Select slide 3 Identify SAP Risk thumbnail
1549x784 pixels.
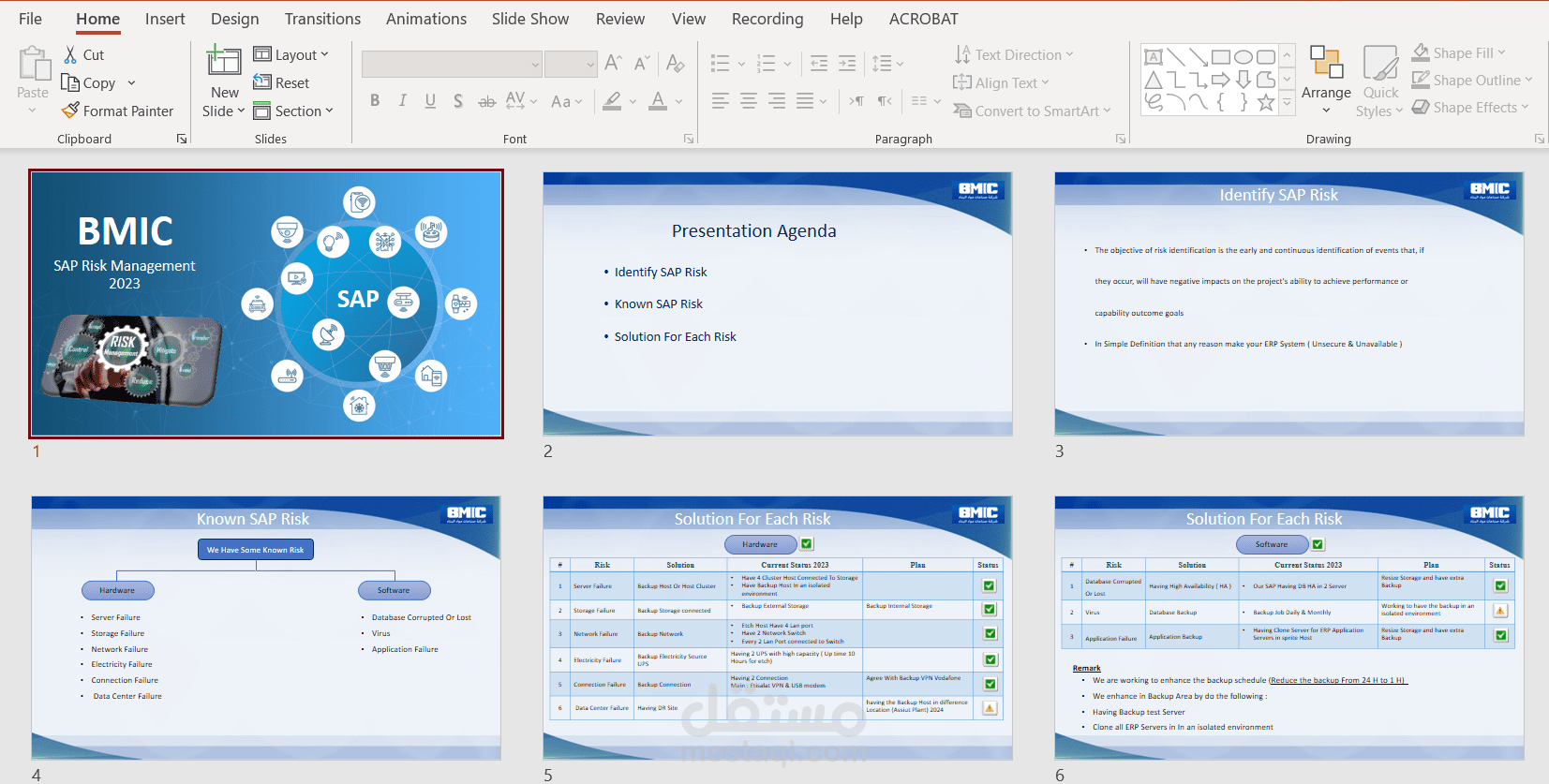point(1289,303)
